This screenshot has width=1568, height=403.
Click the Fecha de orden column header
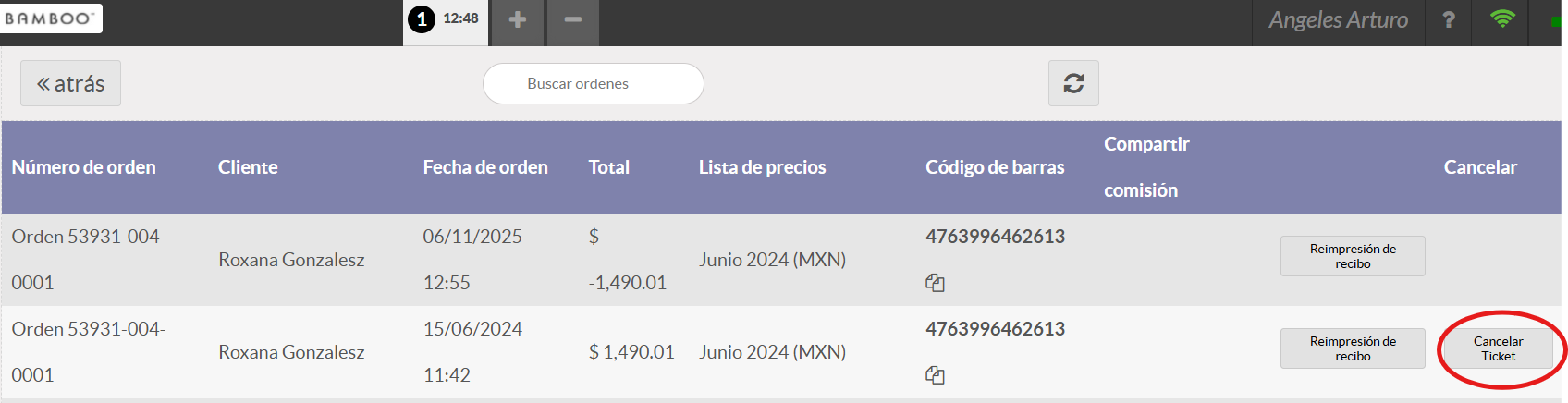click(x=485, y=167)
